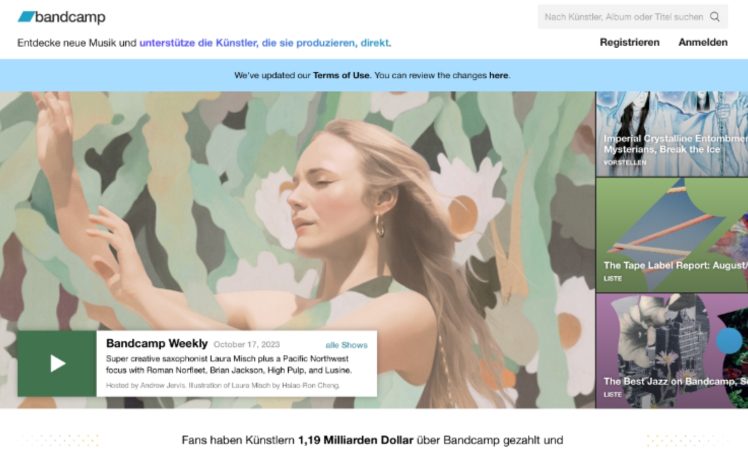Image resolution: width=748 pixels, height=450 pixels.
Task: Open The Best Jazz on Bandcamp thumbnail
Action: pos(672,351)
